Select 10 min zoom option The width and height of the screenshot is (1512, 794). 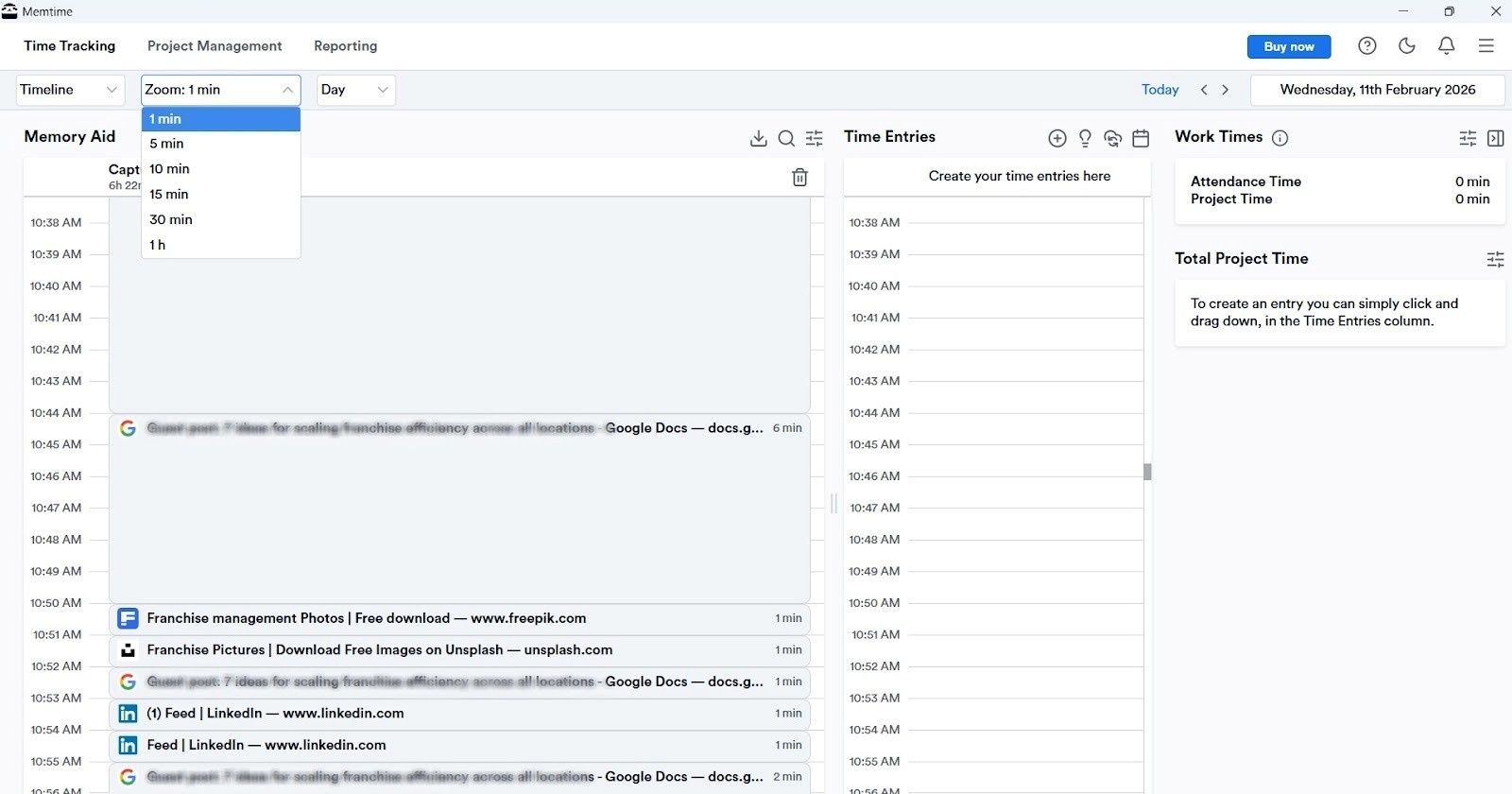tap(221, 169)
